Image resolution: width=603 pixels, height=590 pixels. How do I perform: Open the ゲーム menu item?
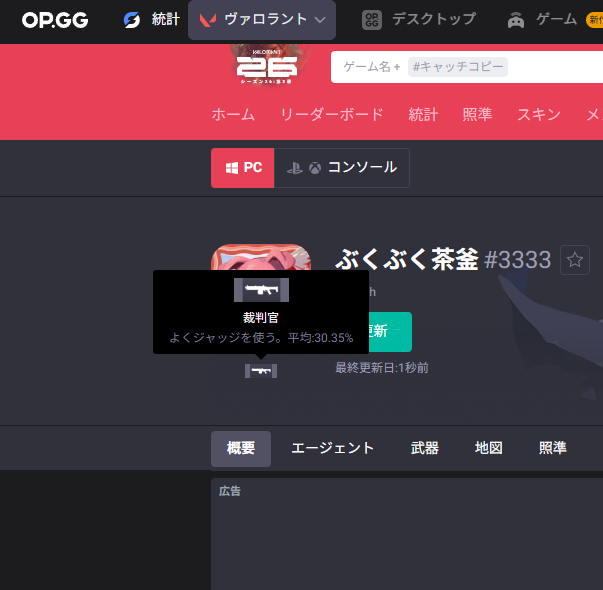point(556,19)
